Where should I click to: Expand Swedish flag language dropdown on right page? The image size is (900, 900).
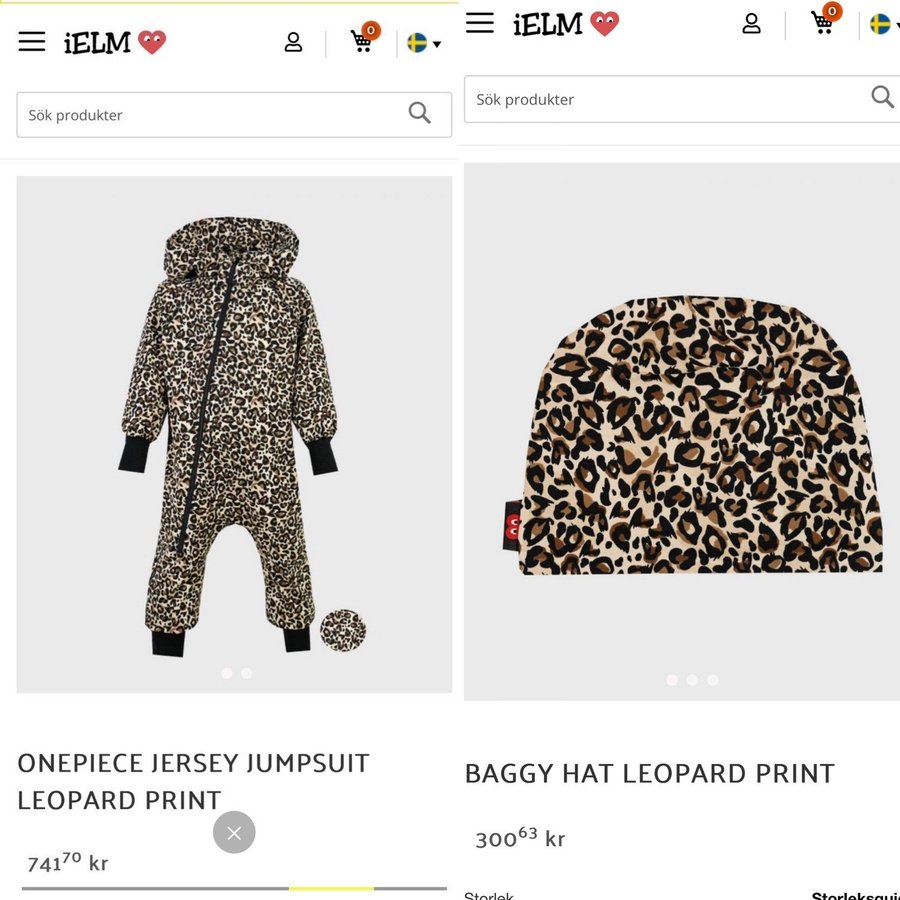(x=884, y=24)
